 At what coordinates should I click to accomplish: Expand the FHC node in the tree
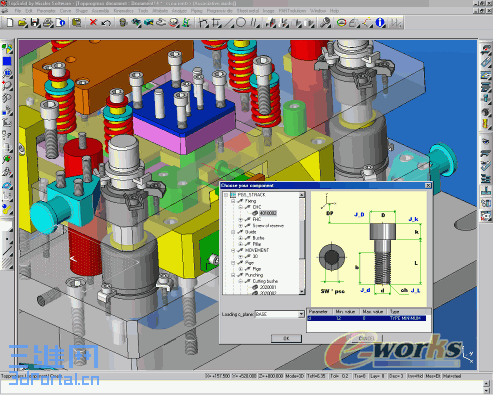click(240, 220)
